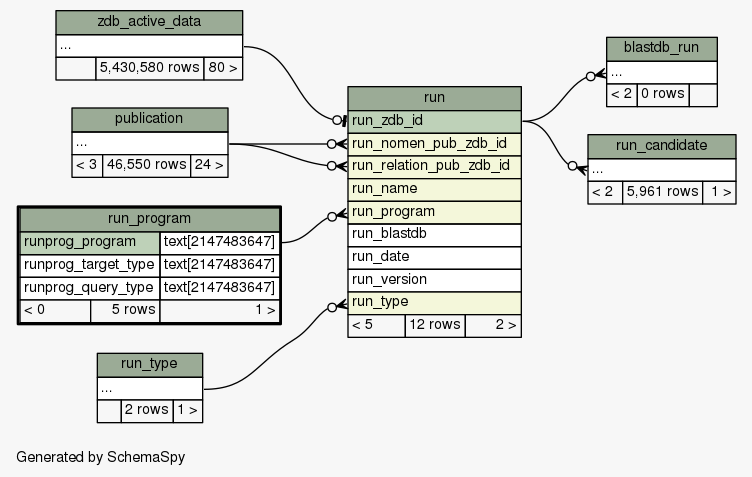752x477 pixels.
Task: Select the runprog_program column cell
Action: click(x=90, y=242)
